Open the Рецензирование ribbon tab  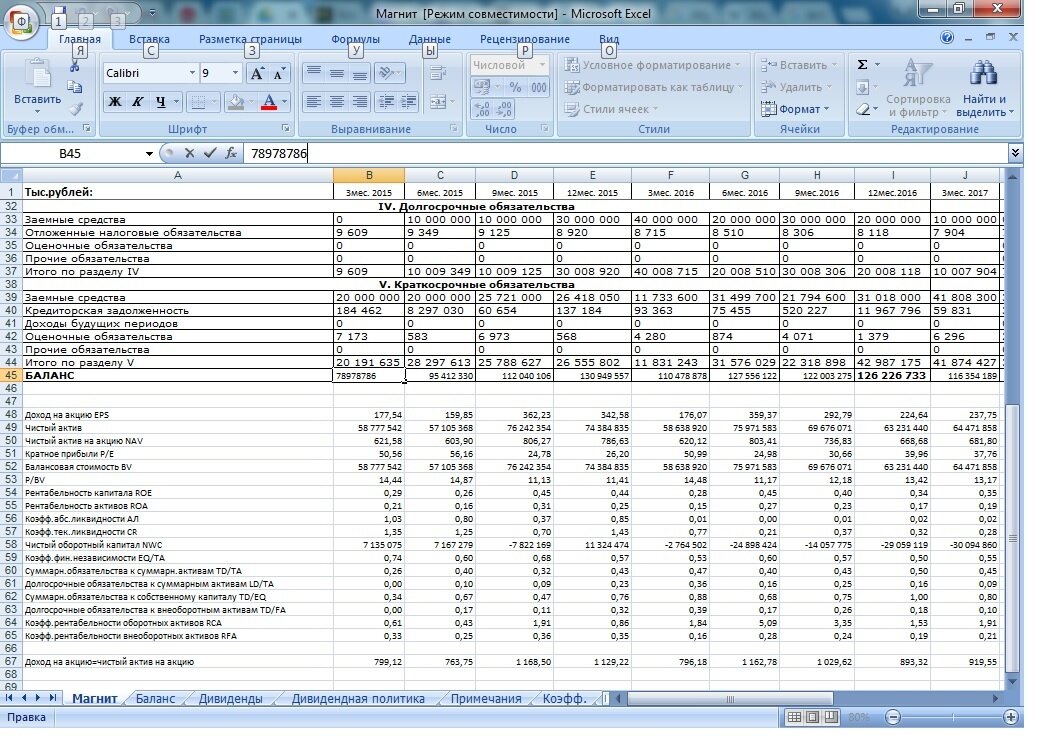click(525, 39)
